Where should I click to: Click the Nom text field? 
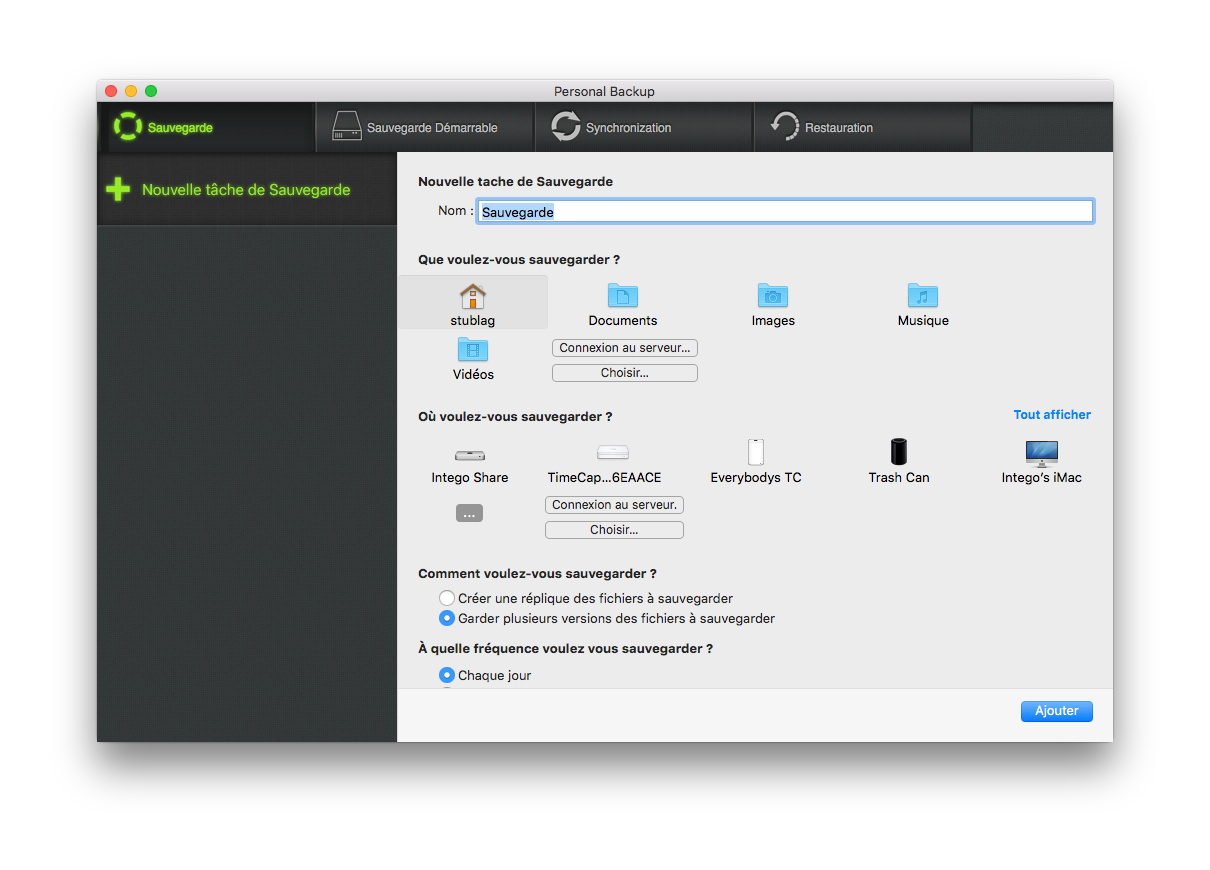coord(785,211)
